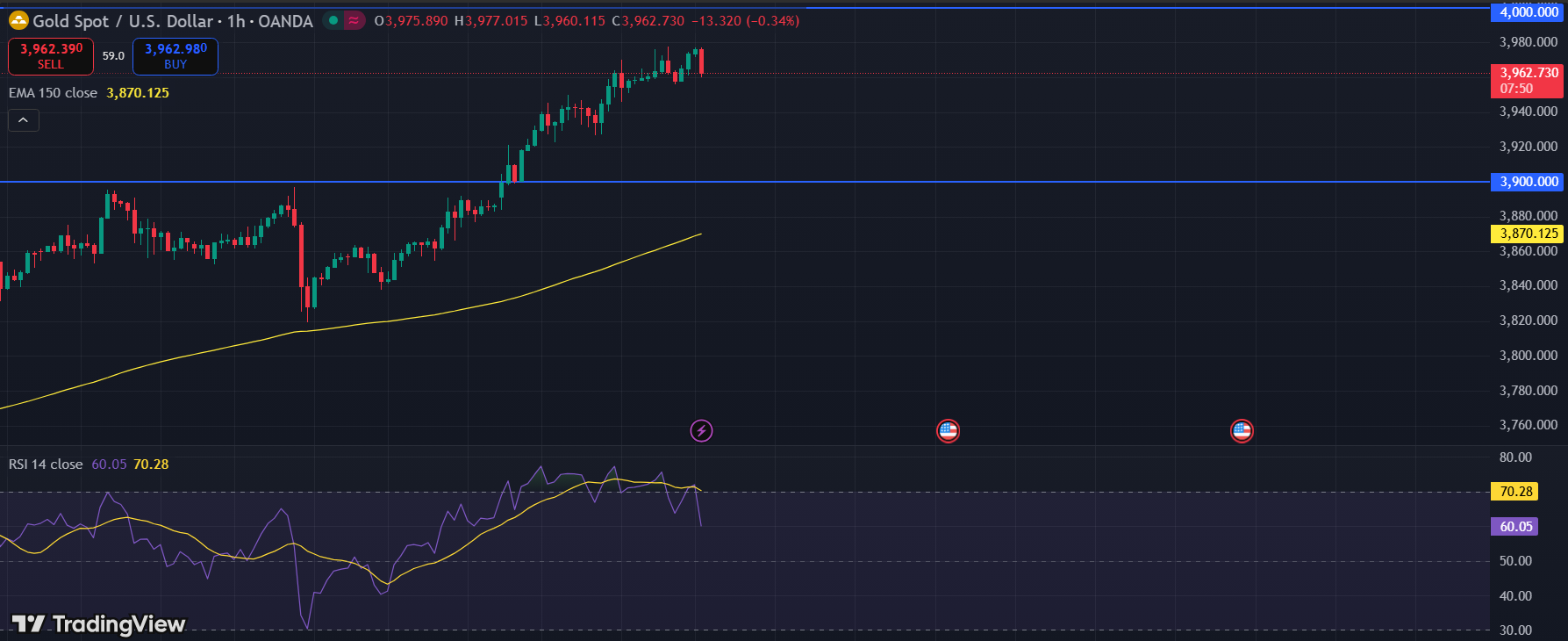Click the green market status dot
The width and height of the screenshot is (1568, 641).
(333, 20)
